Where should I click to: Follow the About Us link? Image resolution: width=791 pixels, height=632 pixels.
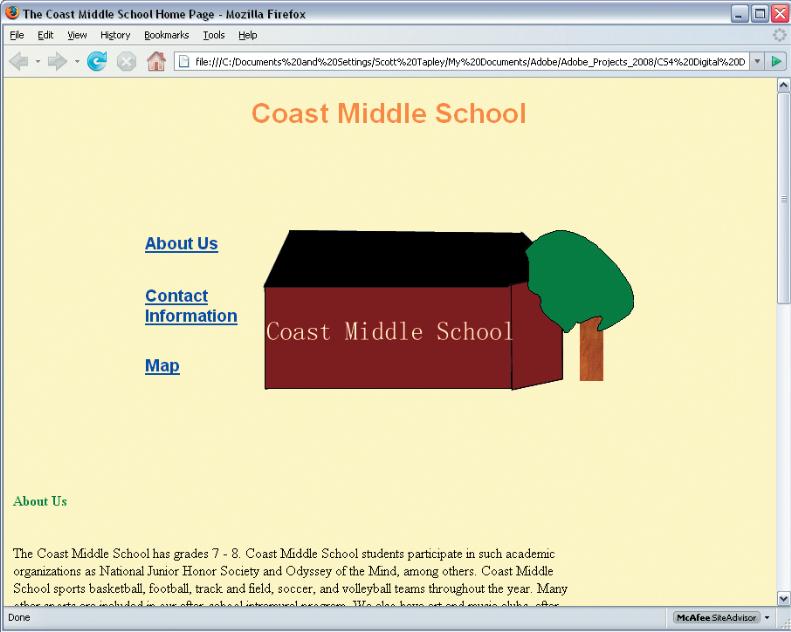pos(182,244)
